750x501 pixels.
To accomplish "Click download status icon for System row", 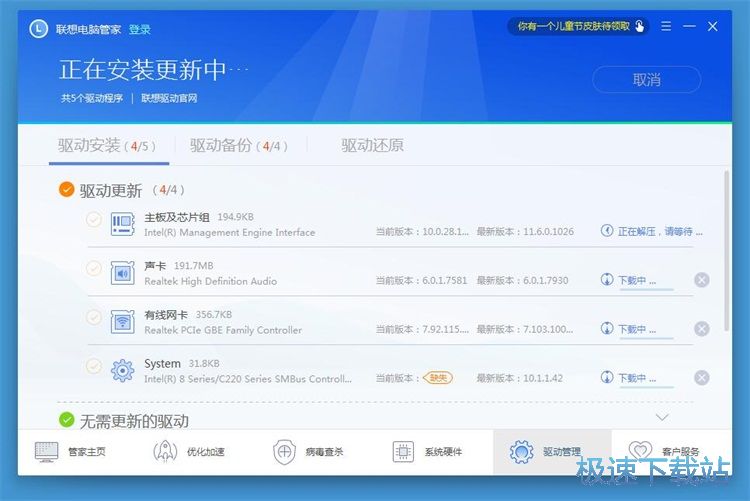I will pyautogui.click(x=607, y=377).
